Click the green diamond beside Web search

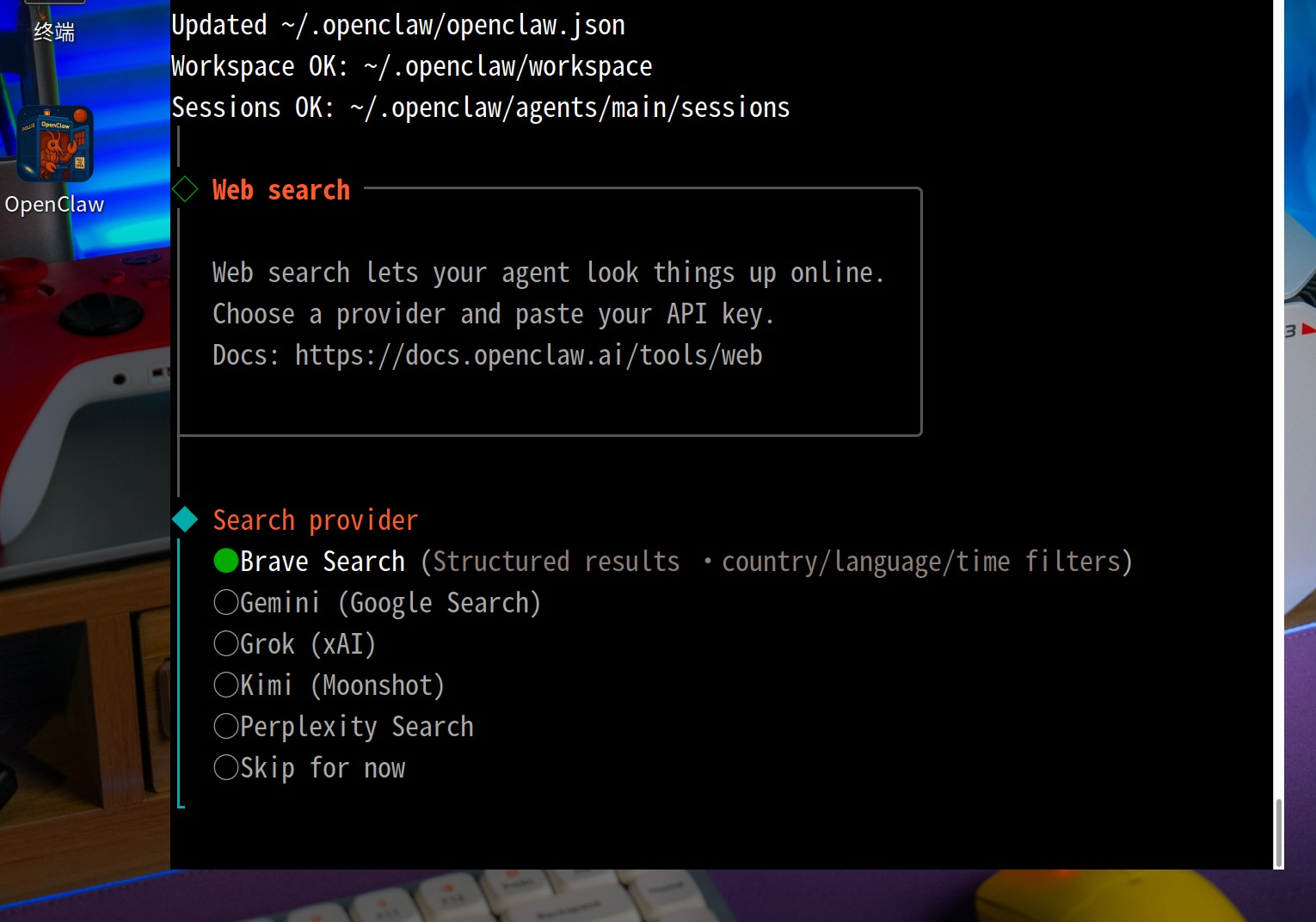point(185,189)
